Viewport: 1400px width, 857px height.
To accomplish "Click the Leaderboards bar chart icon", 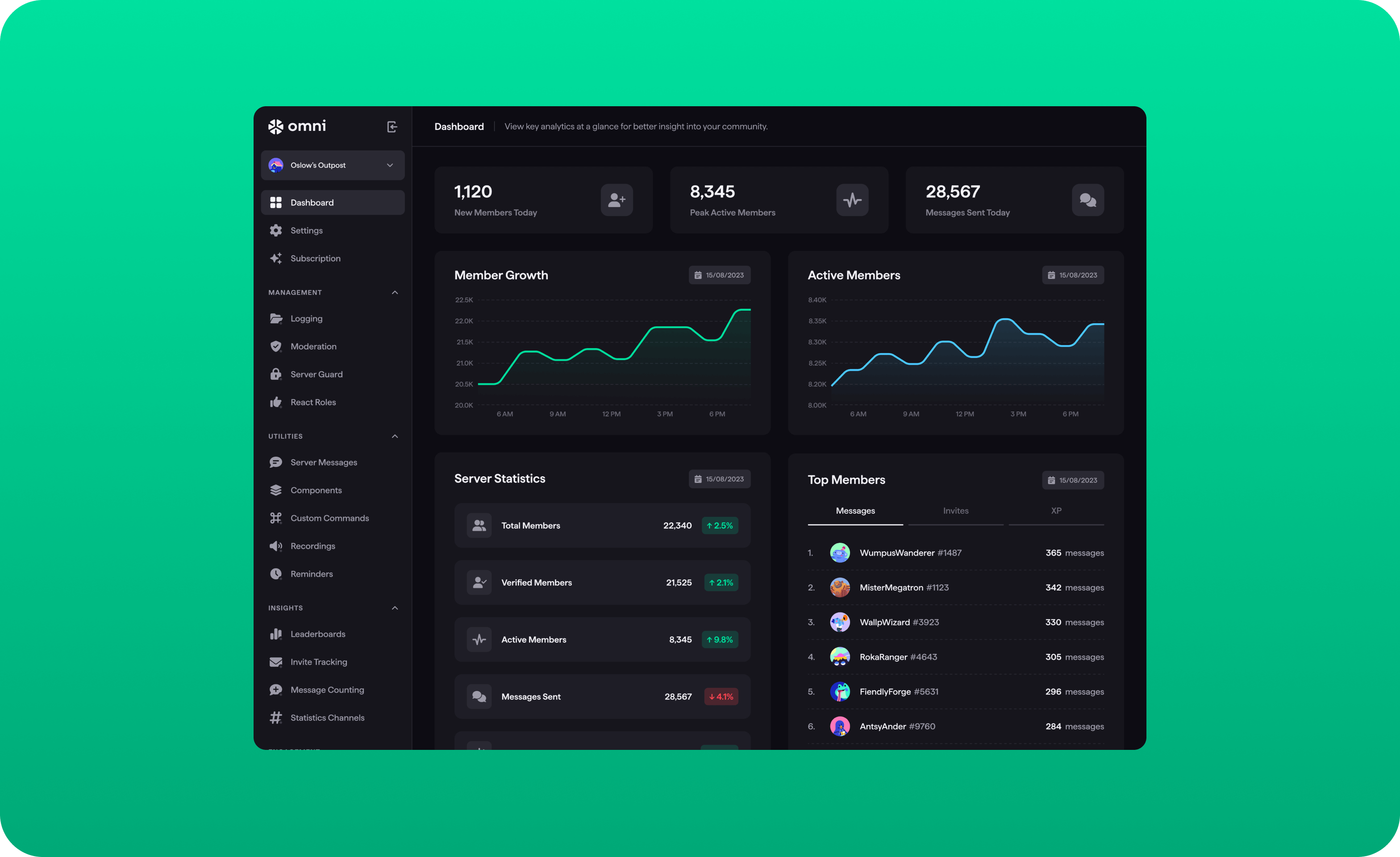I will pyautogui.click(x=276, y=634).
